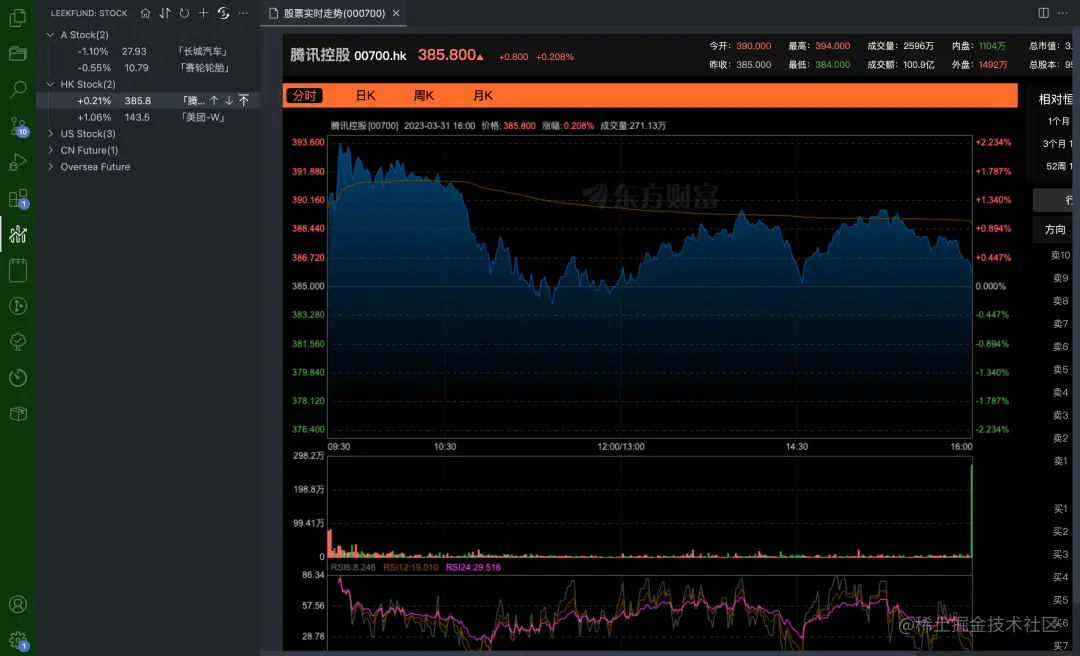Open editor more actions menu

(x=1063, y=13)
